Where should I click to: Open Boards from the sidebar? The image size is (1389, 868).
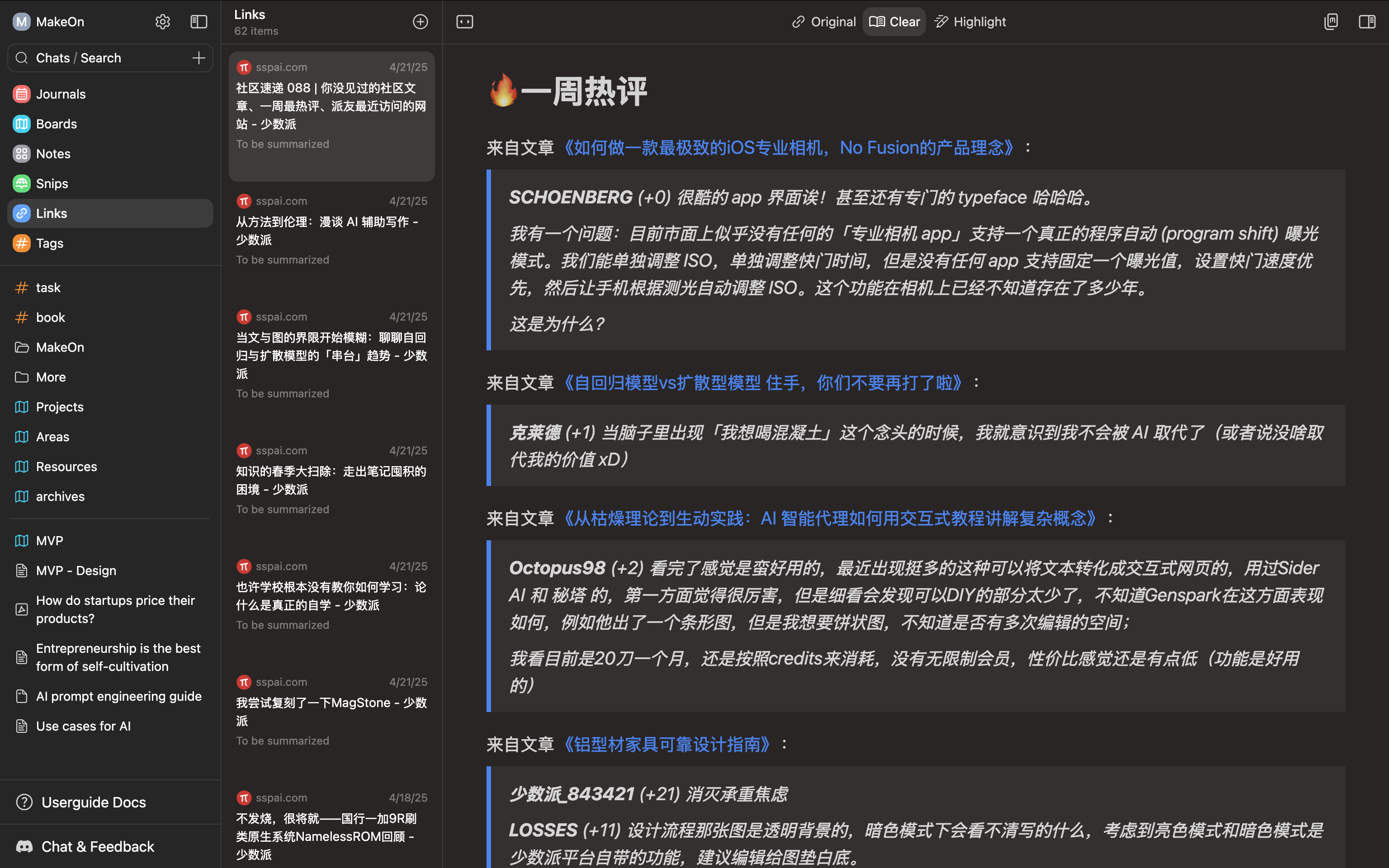(x=56, y=124)
